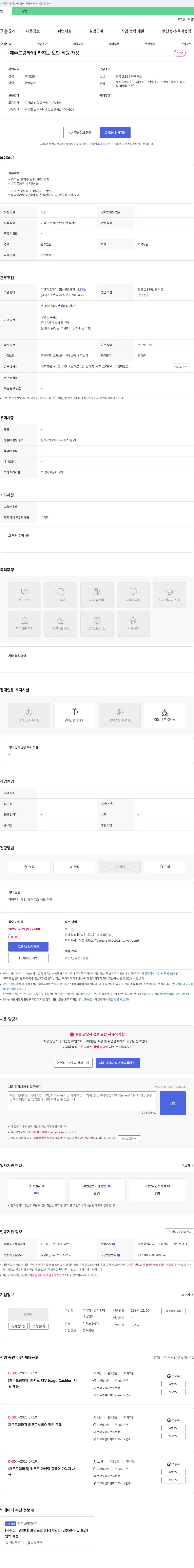Open the 실업급여 main menu

(96, 31)
